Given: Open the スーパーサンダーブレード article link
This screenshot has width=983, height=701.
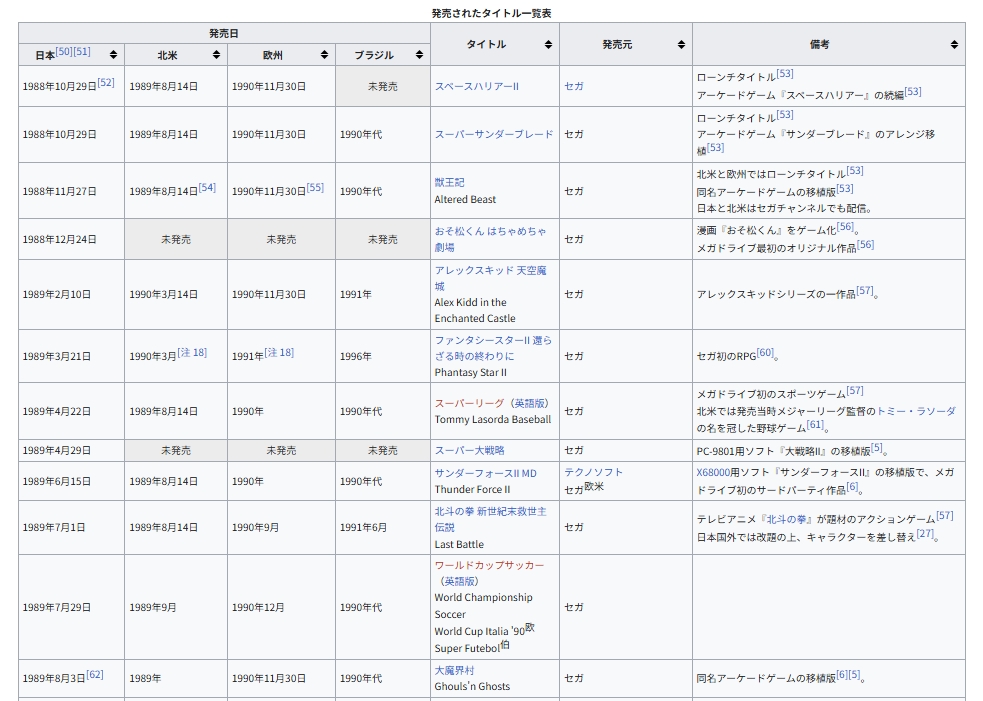Looking at the screenshot, I should [x=494, y=134].
